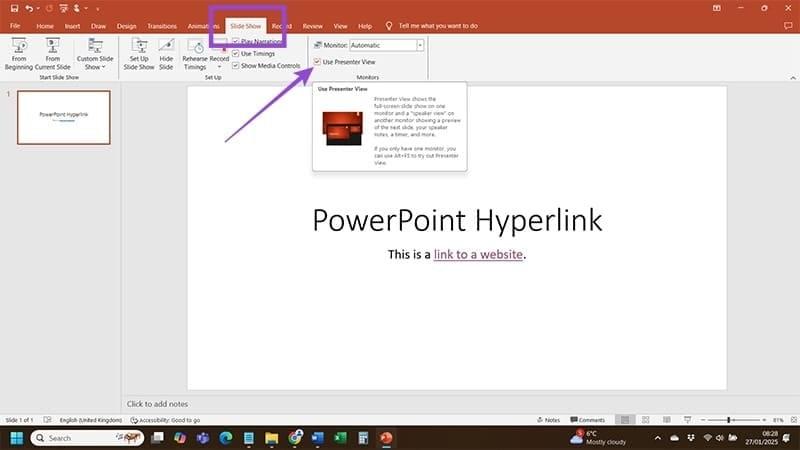
Task: Switch to the Transitions tab
Action: pyautogui.click(x=162, y=26)
